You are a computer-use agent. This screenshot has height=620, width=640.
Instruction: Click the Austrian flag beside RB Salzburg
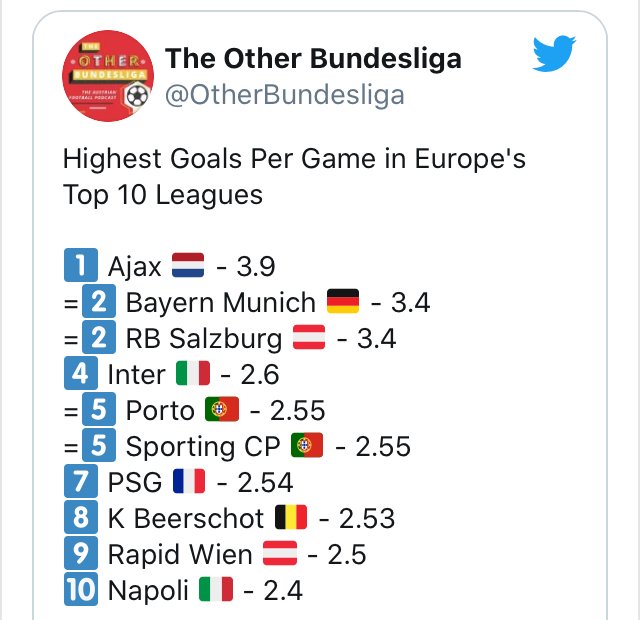coord(308,339)
